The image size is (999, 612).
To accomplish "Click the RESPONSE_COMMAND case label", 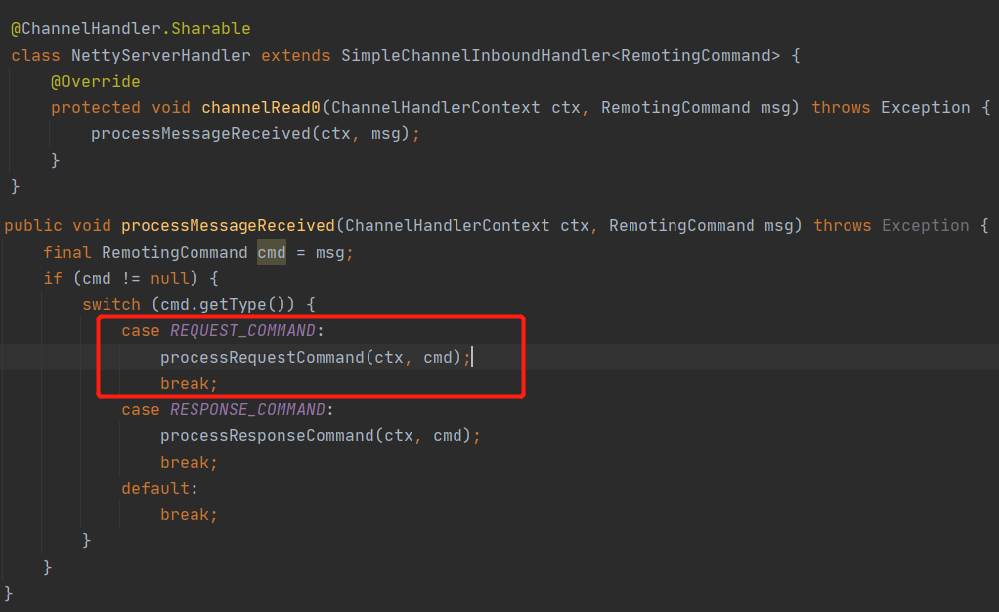I will [247, 409].
